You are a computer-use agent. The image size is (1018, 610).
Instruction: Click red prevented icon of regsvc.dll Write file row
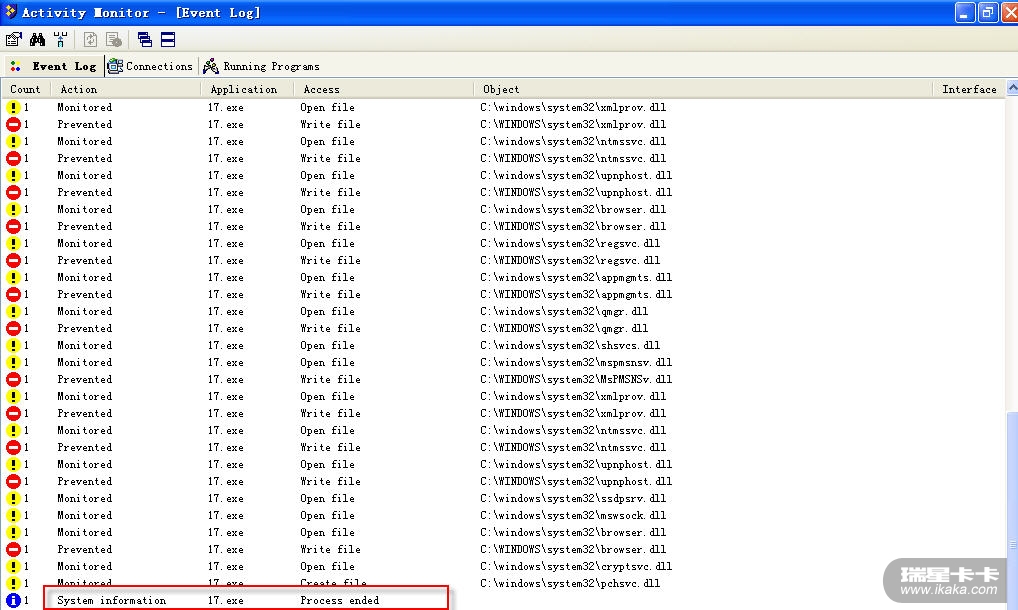pyautogui.click(x=13, y=260)
